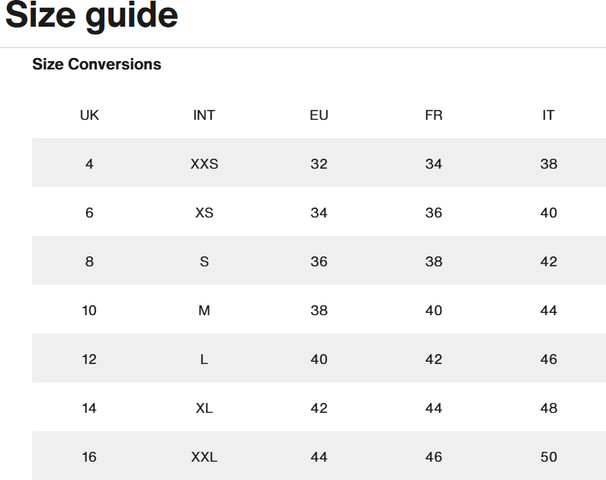Image resolution: width=606 pixels, height=480 pixels.
Task: Click the XXS size cell
Action: (204, 164)
